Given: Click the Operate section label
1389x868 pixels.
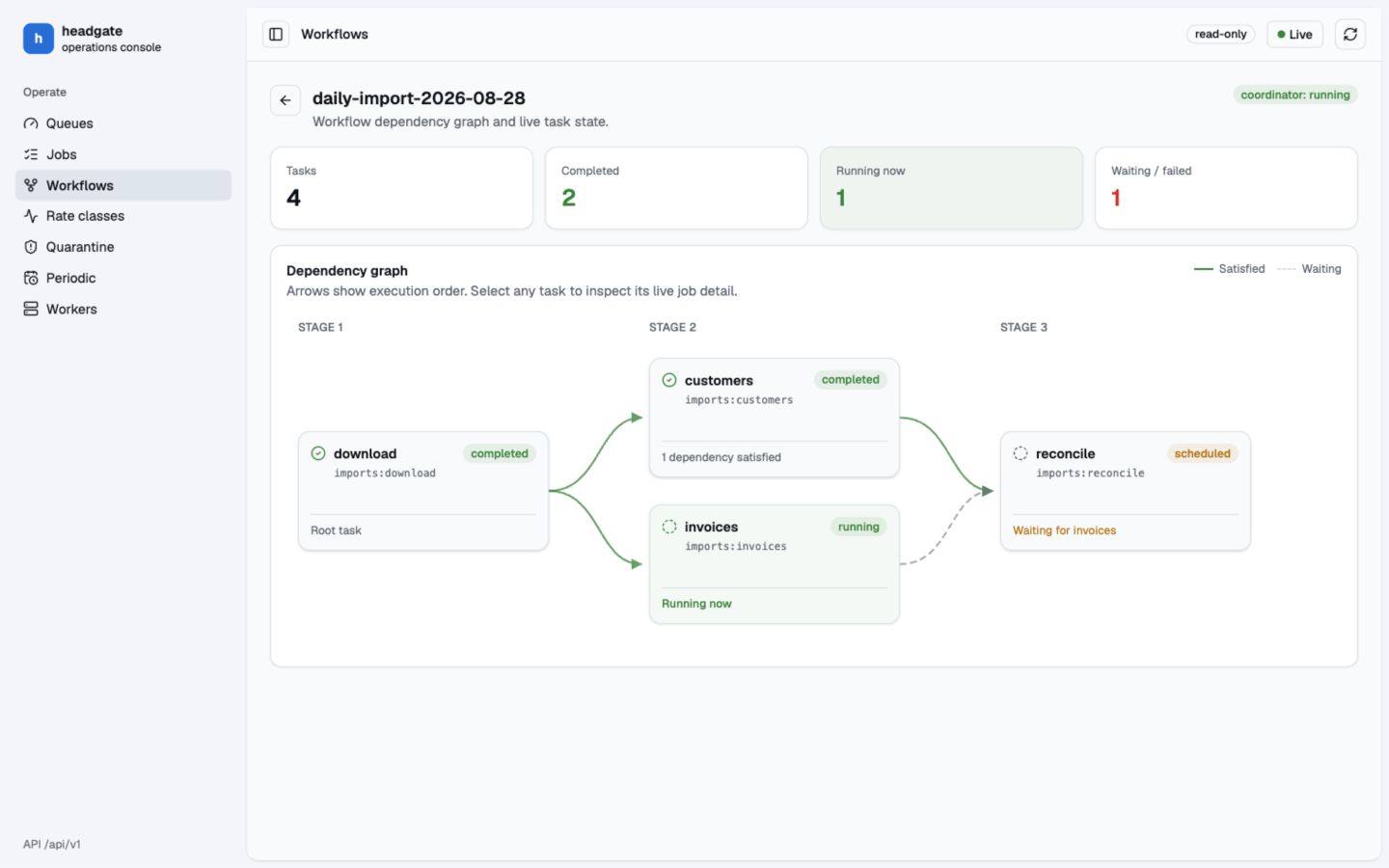Looking at the screenshot, I should coord(44,93).
